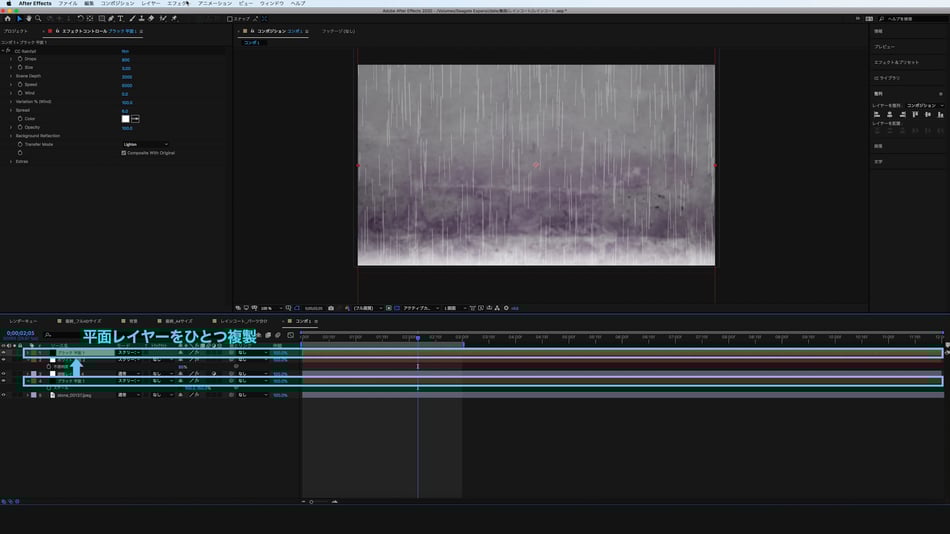The width and height of the screenshot is (950, 534).
Task: Pick the Selection arrow tool
Action: [x=18, y=18]
